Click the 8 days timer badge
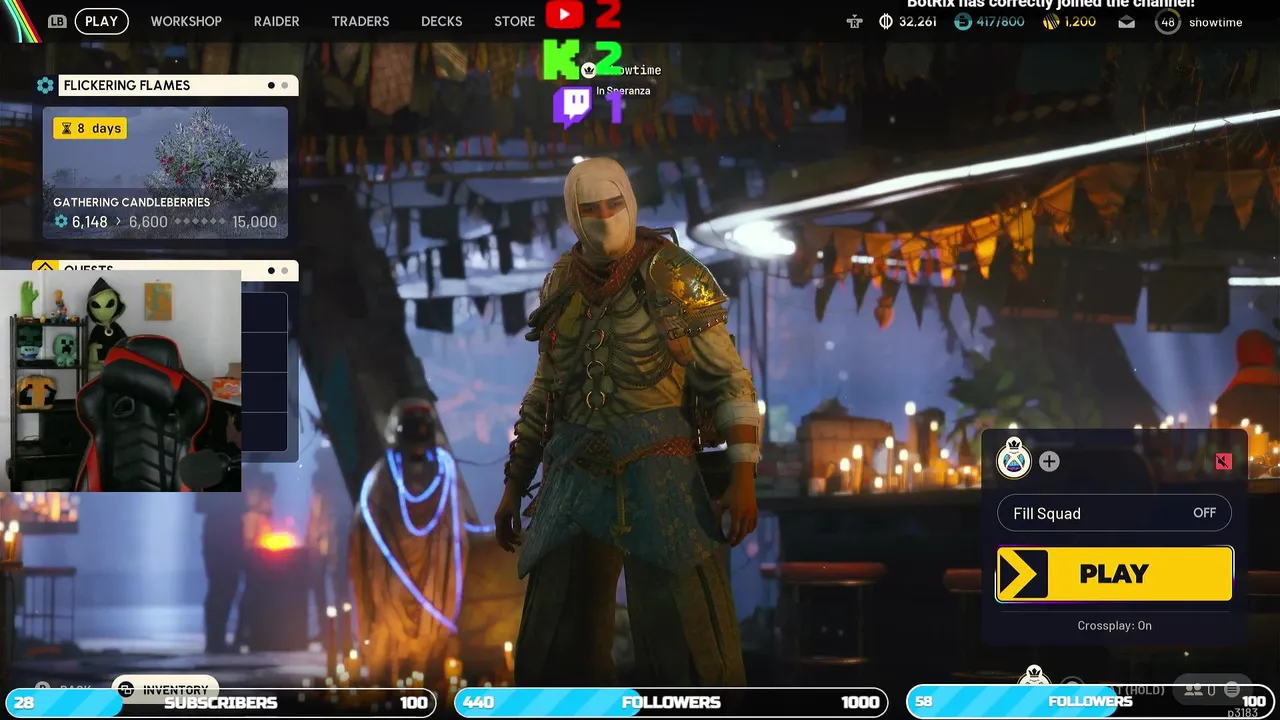1280x720 pixels. 90,128
